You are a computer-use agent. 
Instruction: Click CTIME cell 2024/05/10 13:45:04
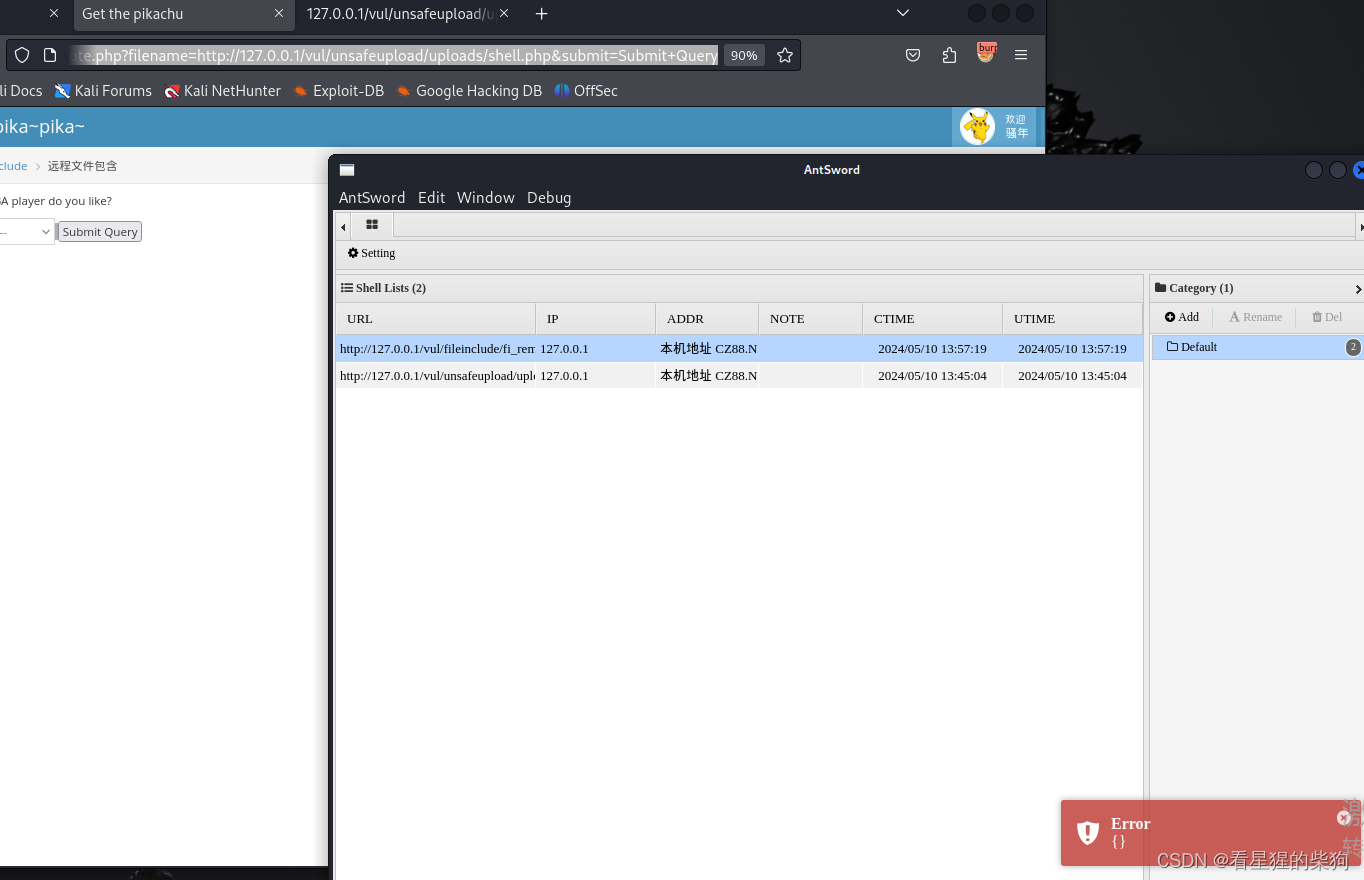click(x=932, y=376)
